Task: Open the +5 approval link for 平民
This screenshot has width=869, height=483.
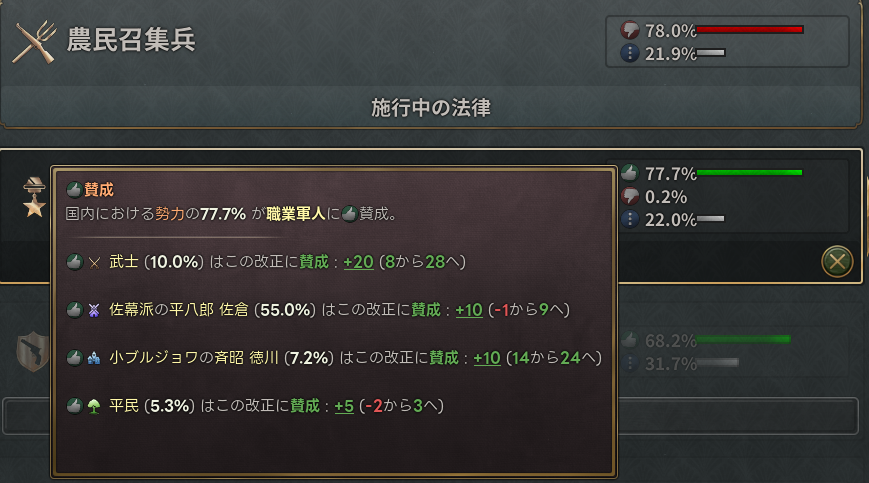Action: tap(342, 405)
